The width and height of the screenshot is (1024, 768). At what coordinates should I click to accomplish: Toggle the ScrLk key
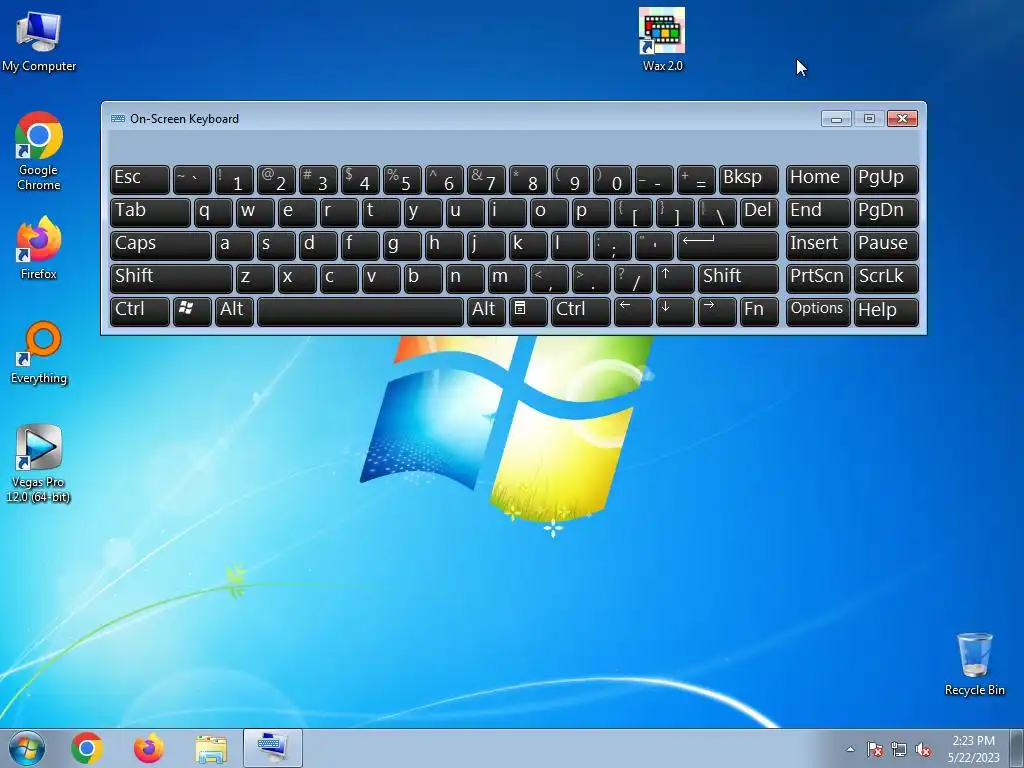pyautogui.click(x=886, y=279)
